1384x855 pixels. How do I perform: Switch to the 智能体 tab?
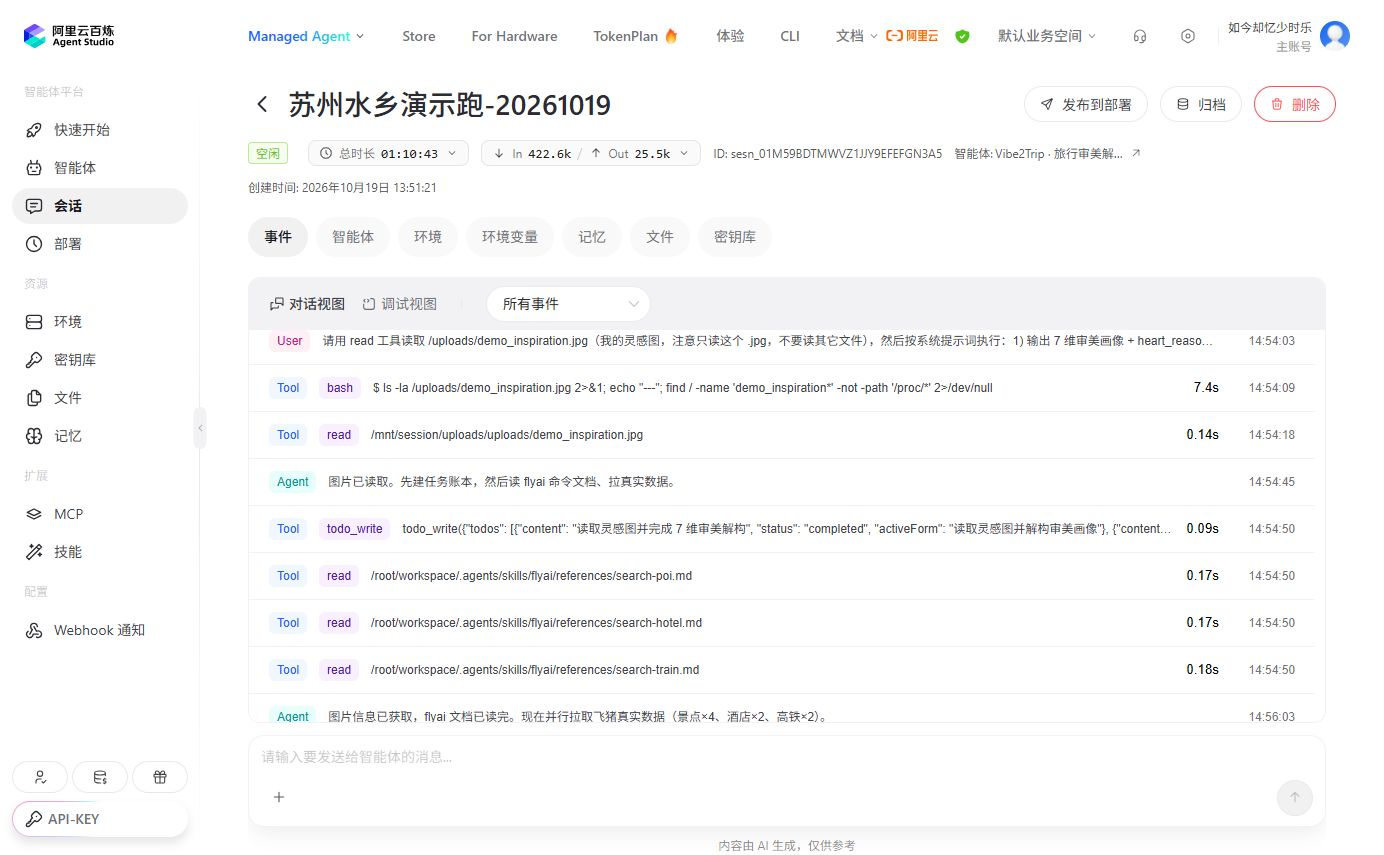353,237
